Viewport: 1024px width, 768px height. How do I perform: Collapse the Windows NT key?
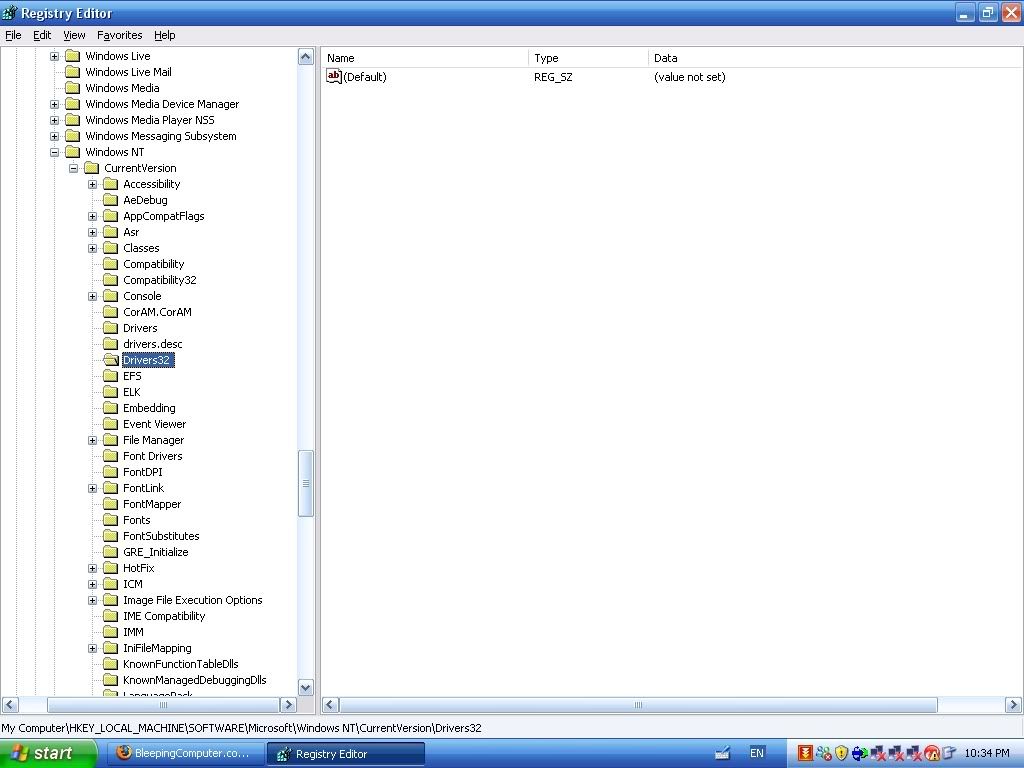pos(55,152)
